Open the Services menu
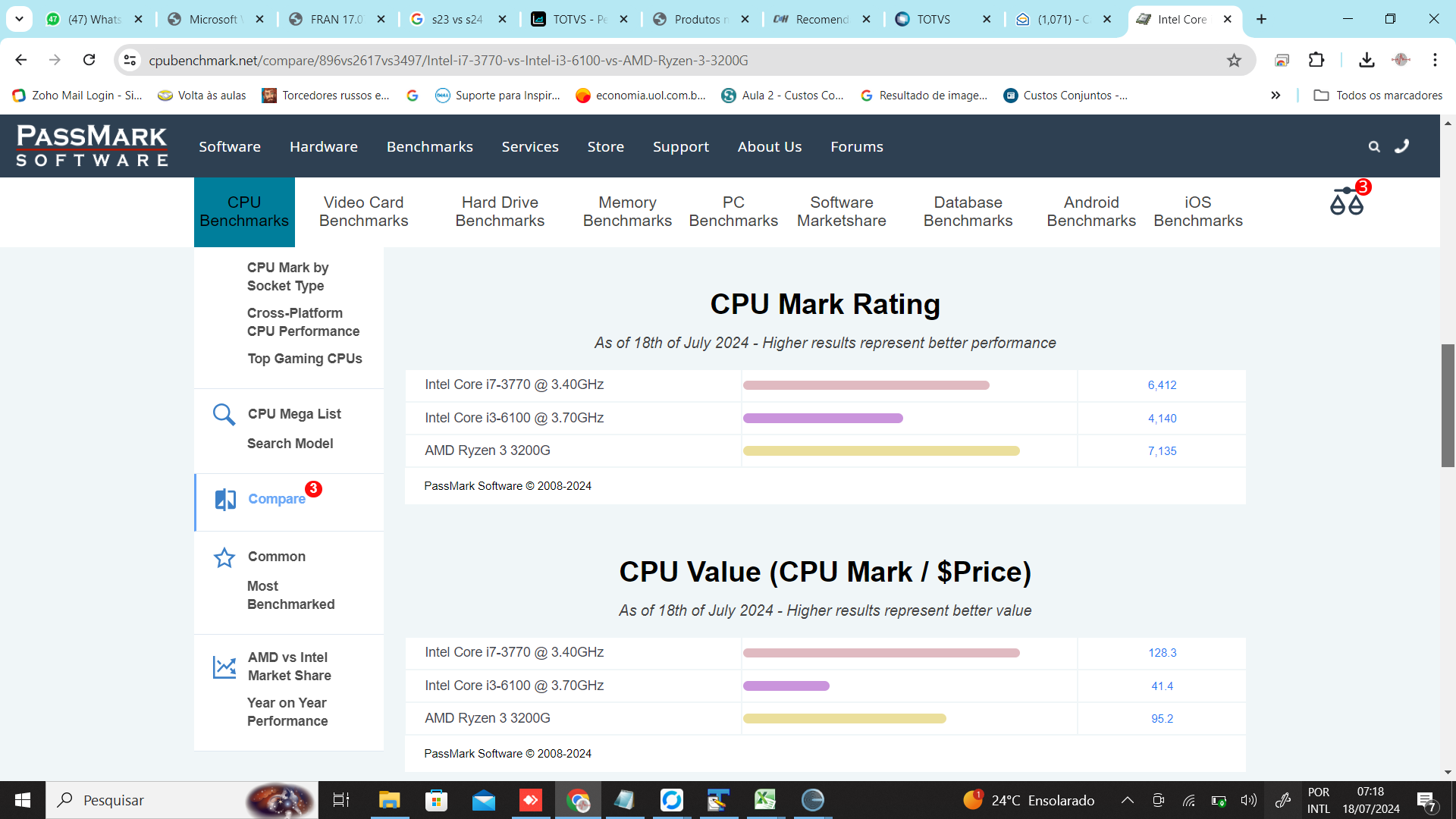 coord(530,147)
